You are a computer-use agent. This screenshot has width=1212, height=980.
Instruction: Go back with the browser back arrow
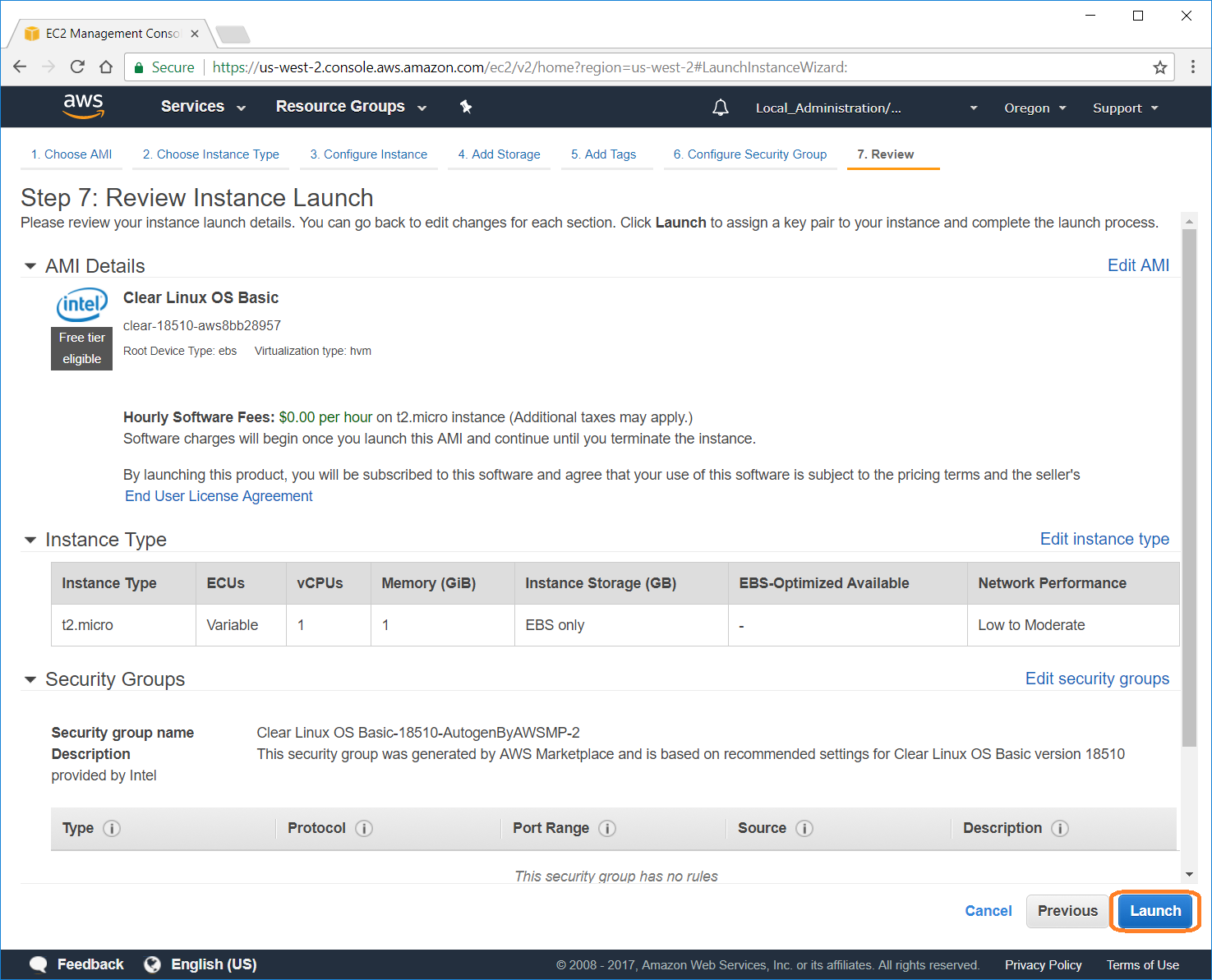tap(20, 67)
